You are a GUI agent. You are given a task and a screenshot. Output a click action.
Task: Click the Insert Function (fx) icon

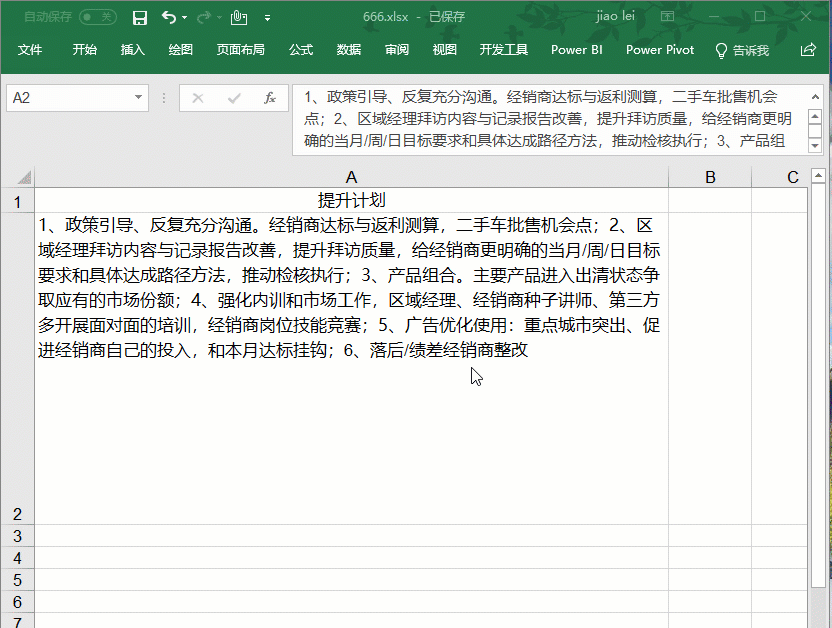click(271, 97)
